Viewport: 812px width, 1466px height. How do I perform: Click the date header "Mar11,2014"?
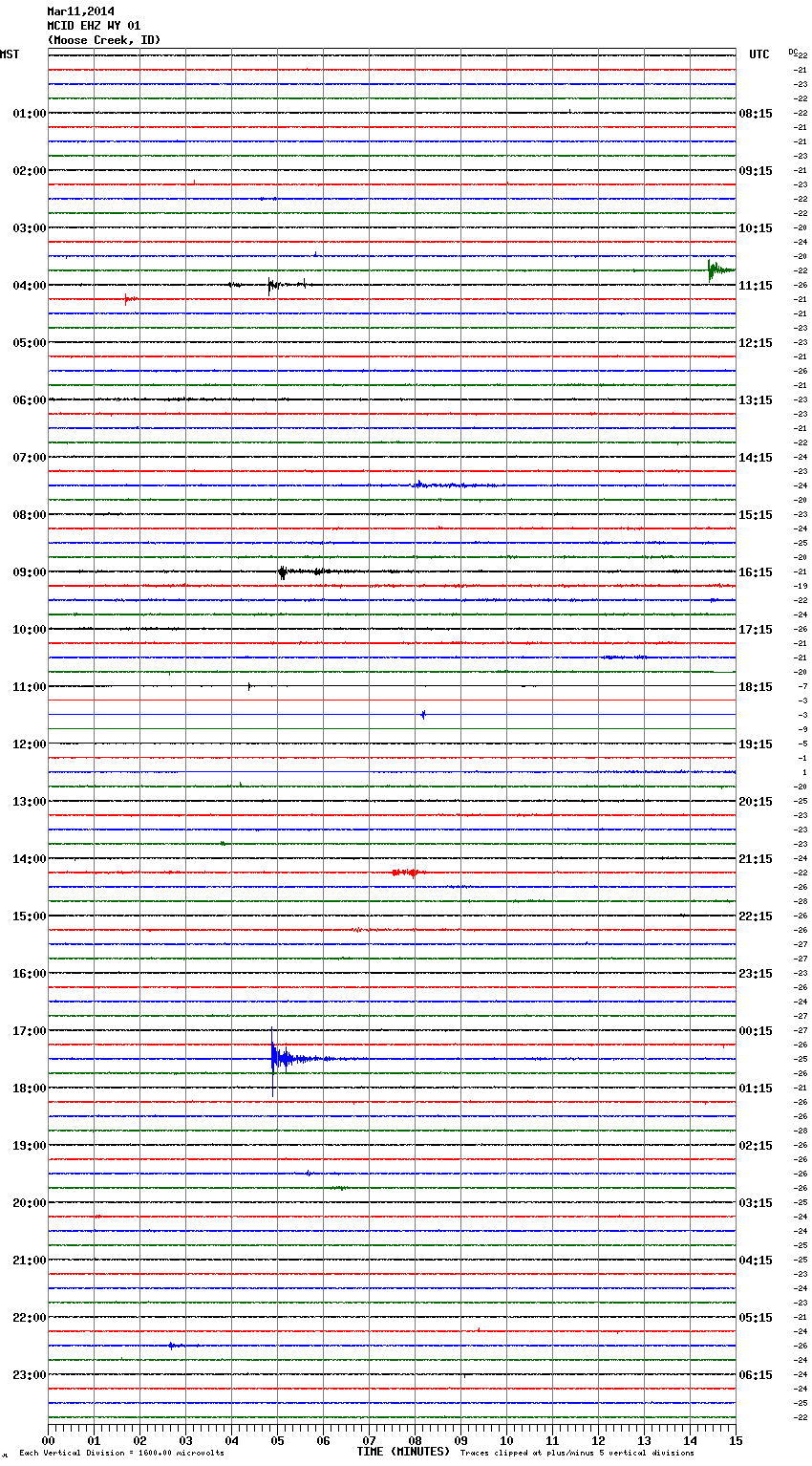tap(80, 11)
